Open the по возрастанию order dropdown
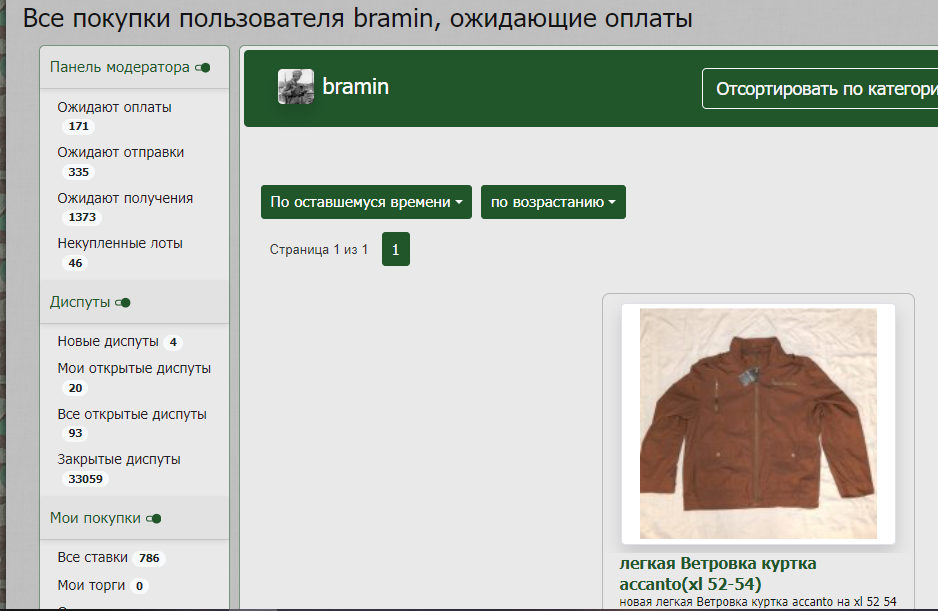 pos(553,202)
